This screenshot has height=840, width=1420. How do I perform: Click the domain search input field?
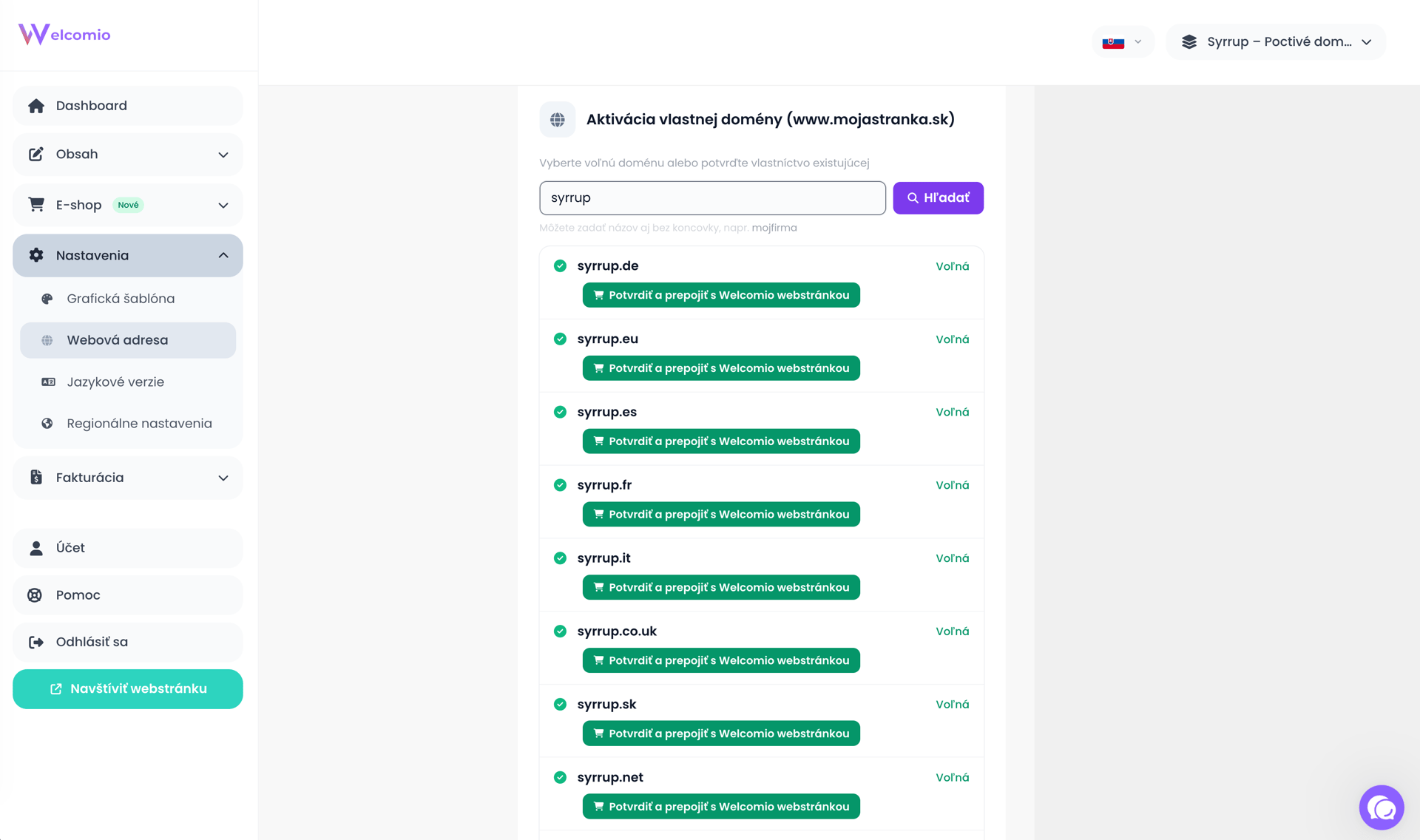[x=712, y=198]
